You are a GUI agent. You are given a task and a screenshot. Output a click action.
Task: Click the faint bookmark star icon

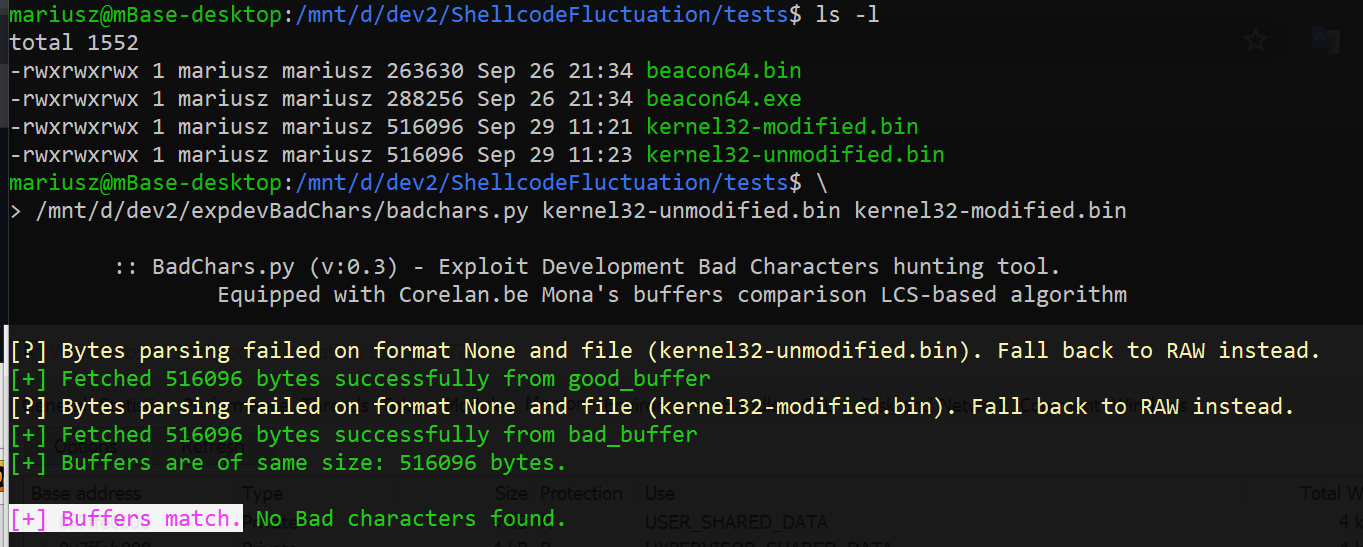pyautogui.click(x=1255, y=41)
